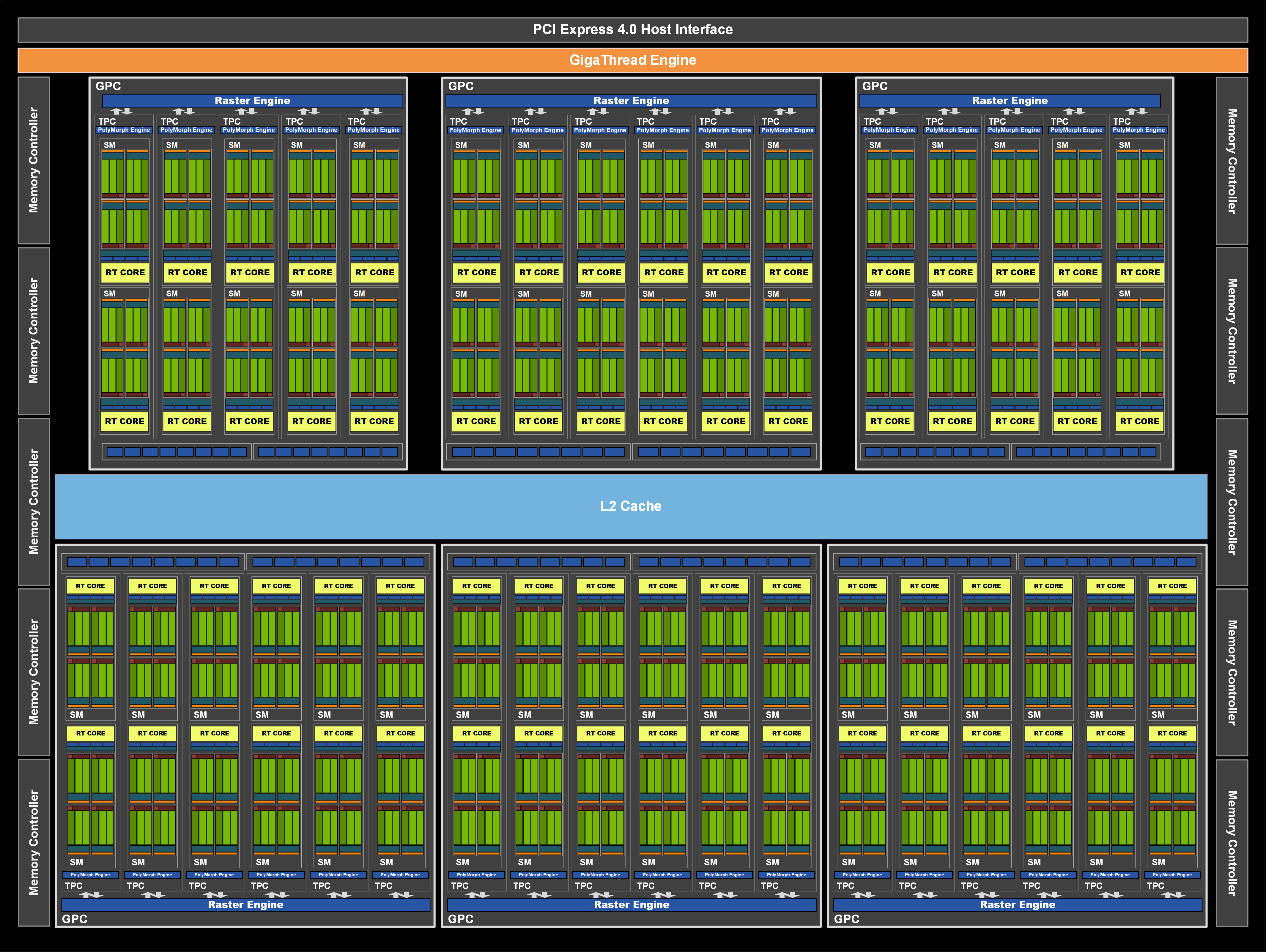This screenshot has width=1266, height=952.
Task: Click first upper RT CORE in top-left GPC
Action: 125,272
